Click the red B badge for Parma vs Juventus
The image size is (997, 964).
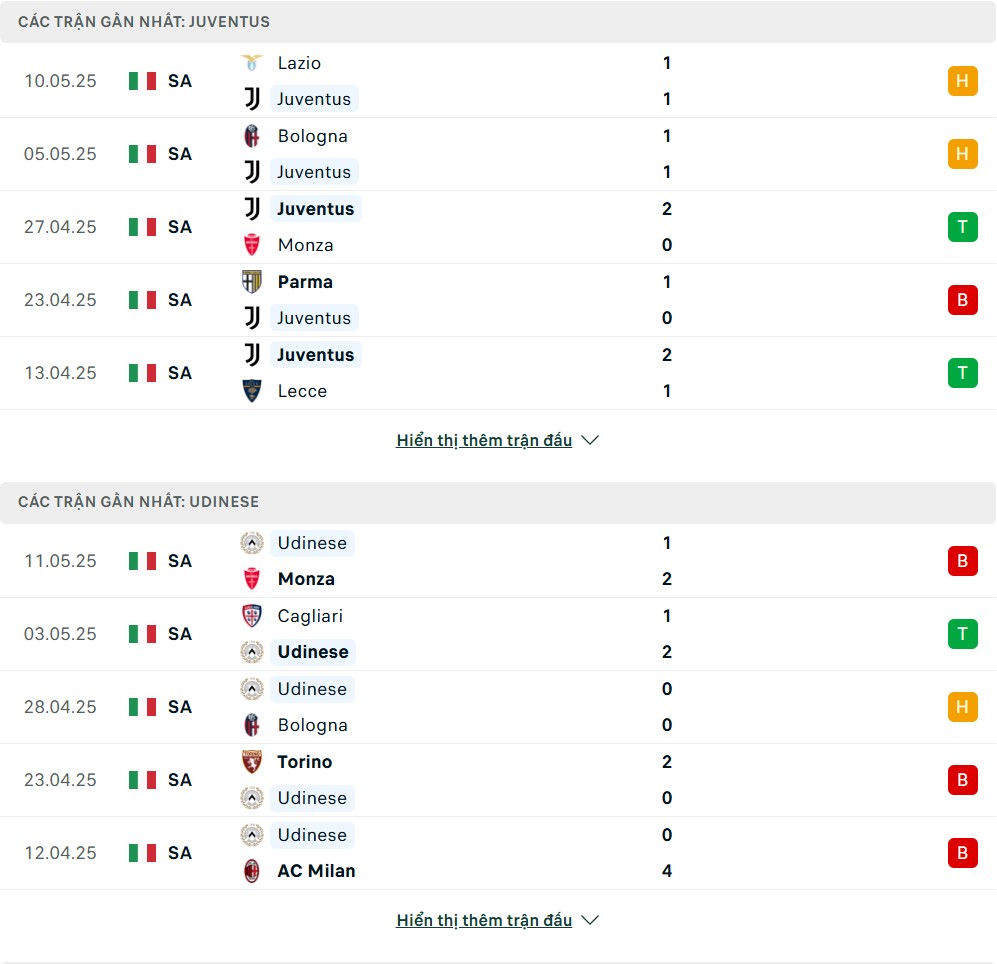pyautogui.click(x=962, y=300)
